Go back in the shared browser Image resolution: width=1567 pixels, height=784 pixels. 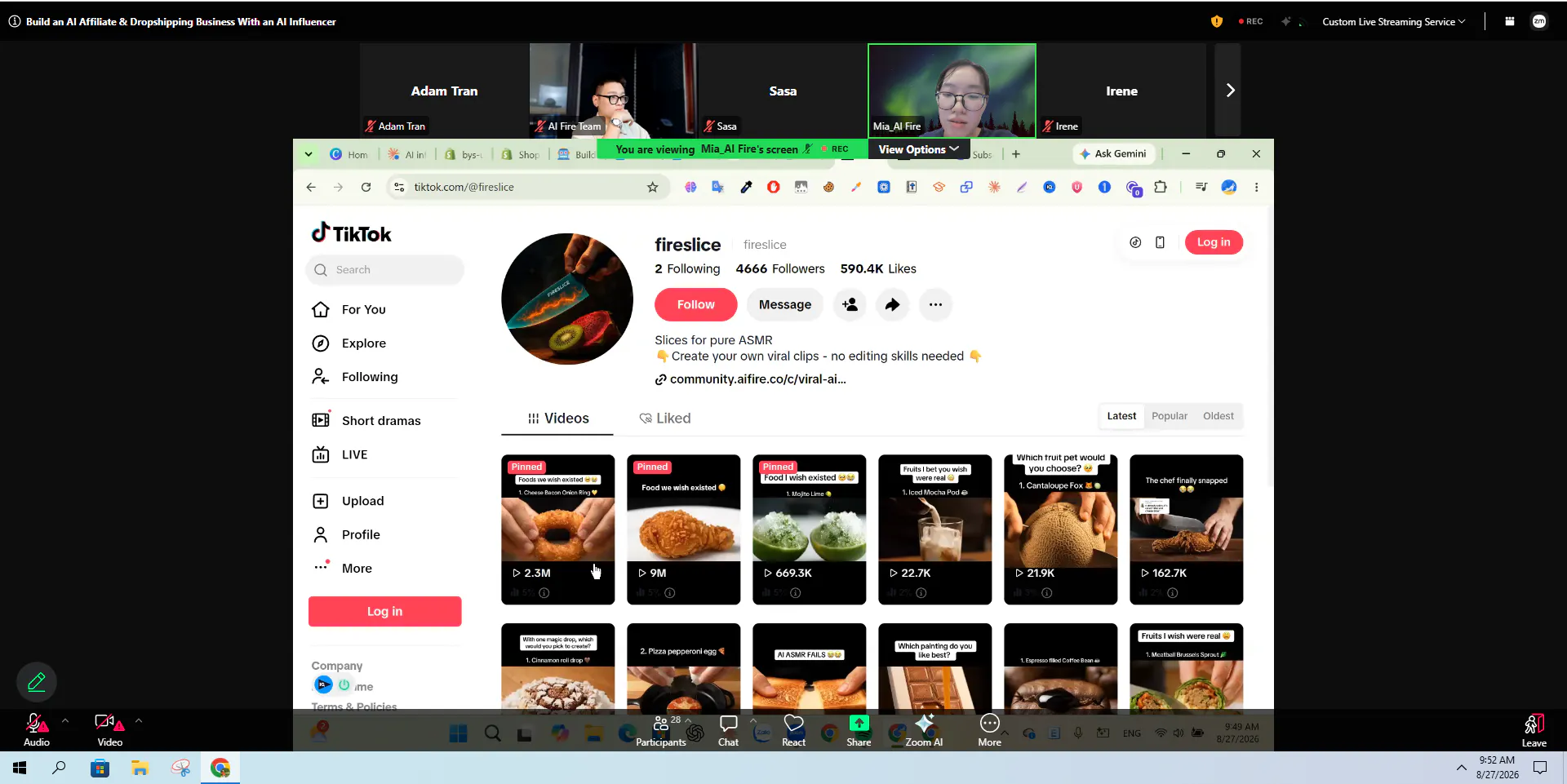point(311,187)
